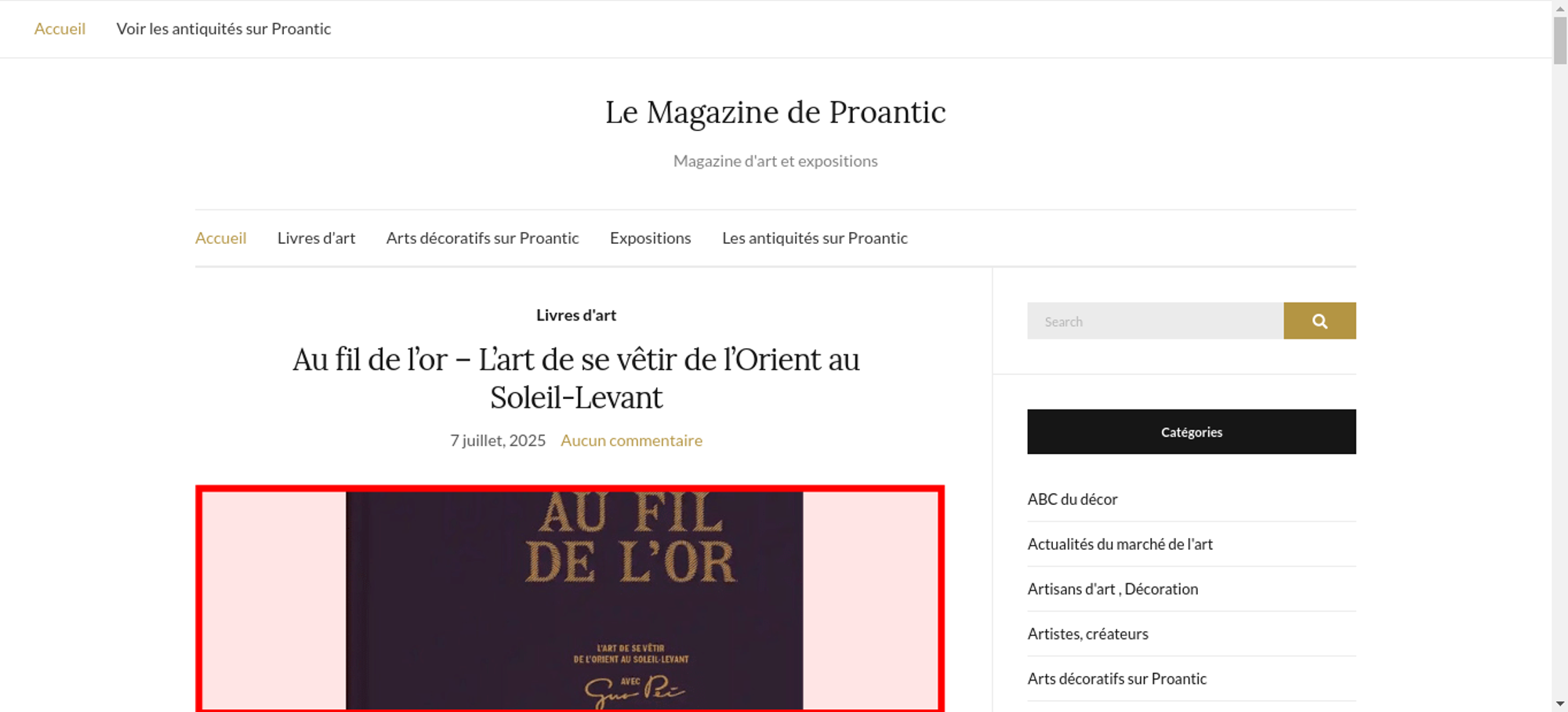1568x712 pixels.
Task: Click the Aucun commentaire link
Action: (631, 441)
